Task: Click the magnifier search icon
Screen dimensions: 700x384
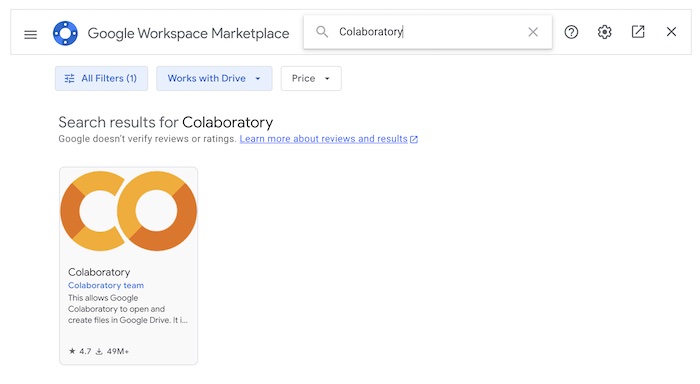Action: tap(322, 32)
